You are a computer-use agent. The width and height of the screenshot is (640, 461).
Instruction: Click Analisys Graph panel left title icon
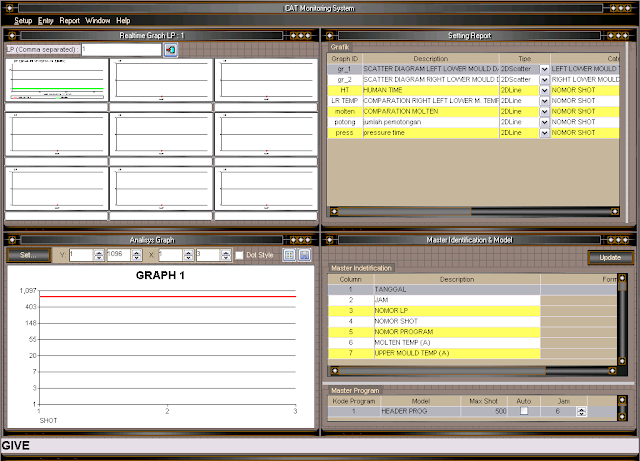point(12,240)
